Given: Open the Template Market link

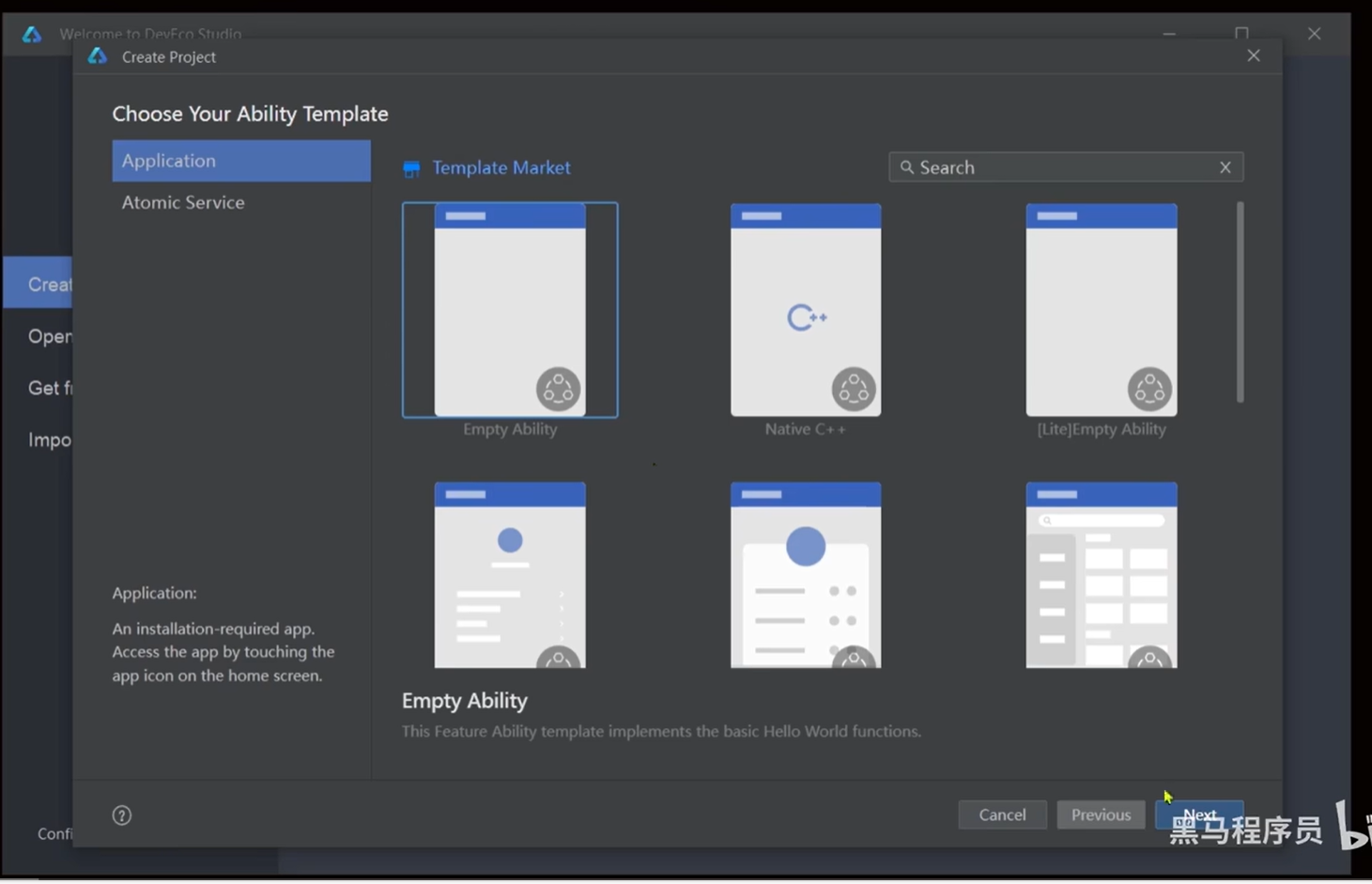Looking at the screenshot, I should click(x=501, y=168).
